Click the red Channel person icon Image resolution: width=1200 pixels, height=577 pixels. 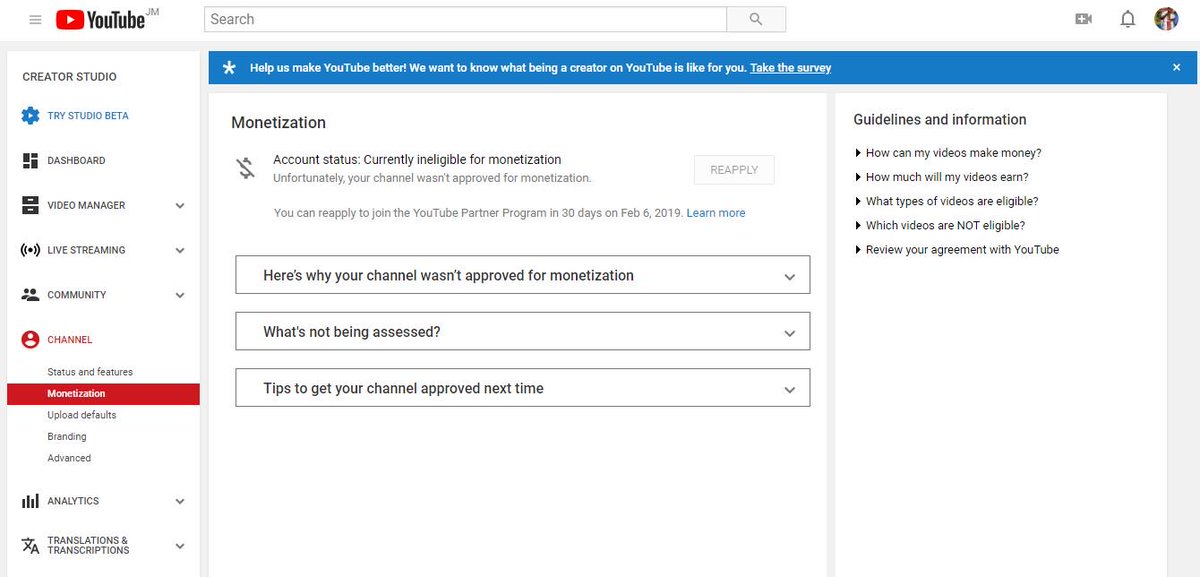[30, 340]
